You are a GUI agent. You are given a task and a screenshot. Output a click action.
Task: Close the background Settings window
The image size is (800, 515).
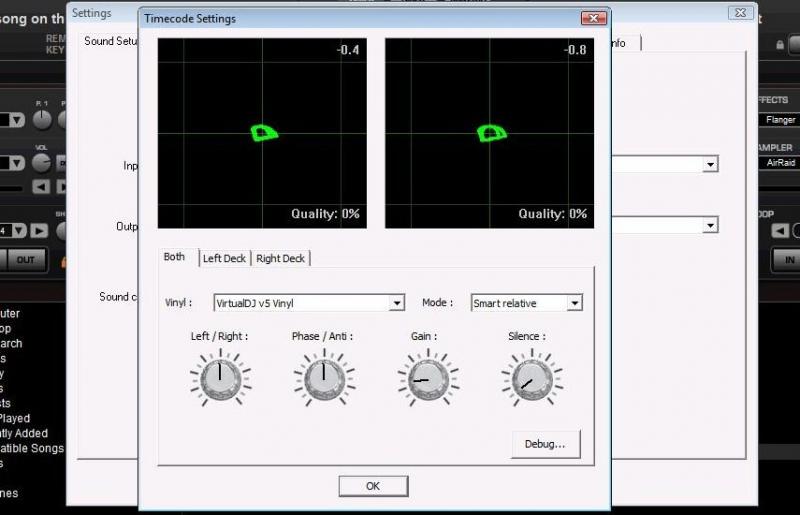(x=740, y=13)
